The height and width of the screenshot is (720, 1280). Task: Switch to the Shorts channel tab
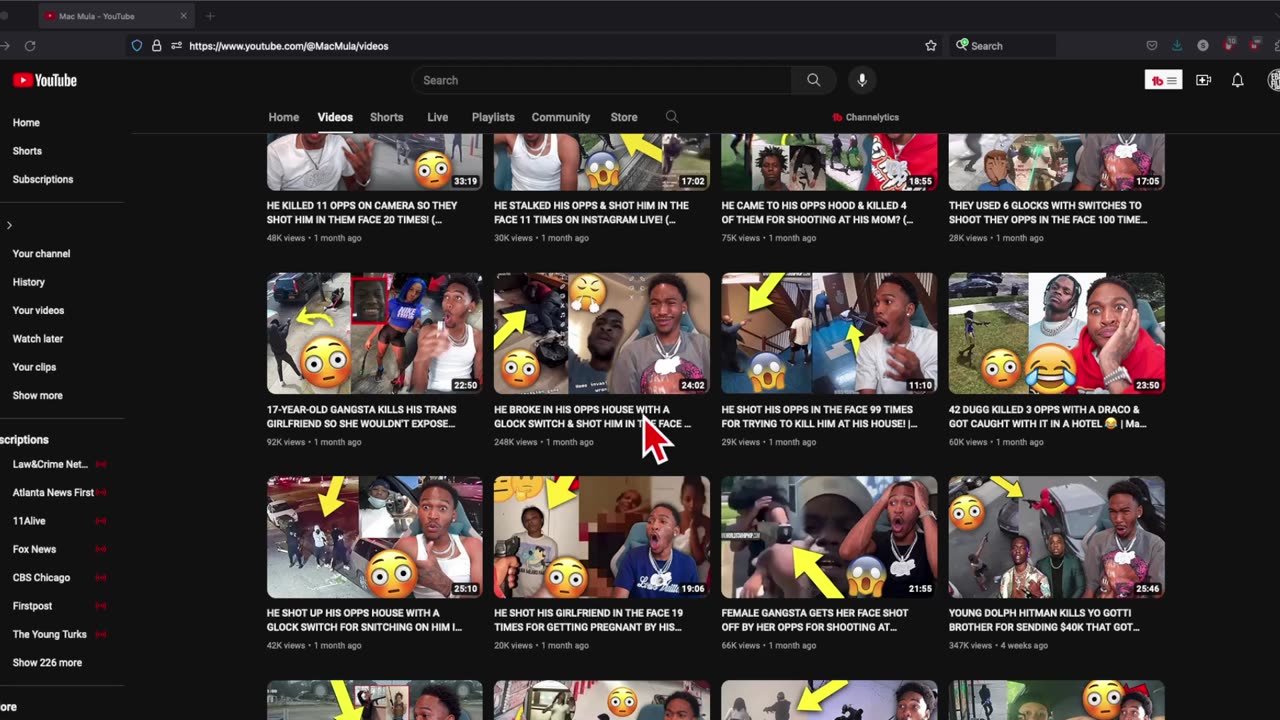[386, 117]
